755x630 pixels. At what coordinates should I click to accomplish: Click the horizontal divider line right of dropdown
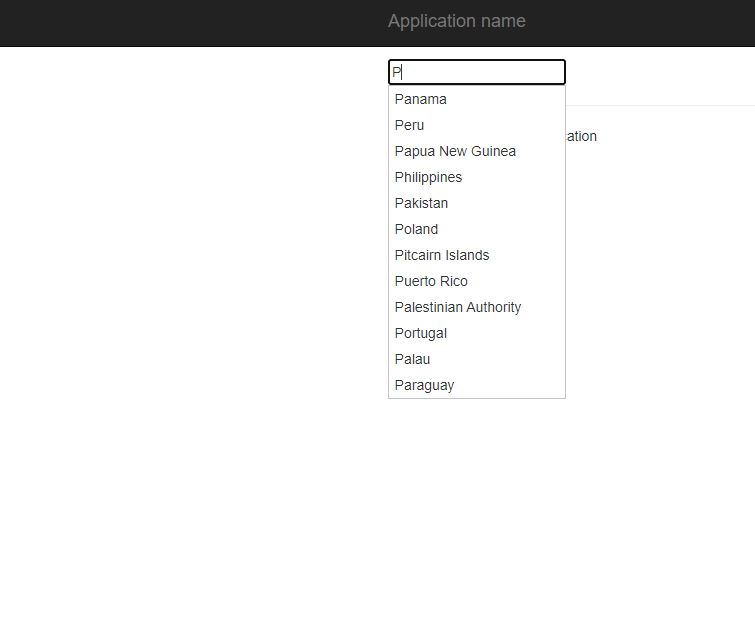[660, 105]
